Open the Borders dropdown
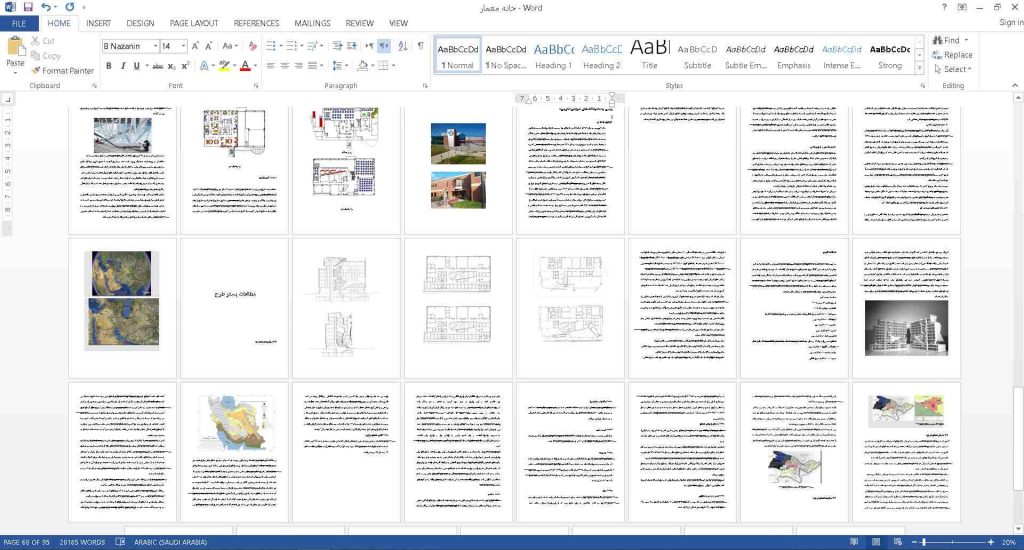 click(x=393, y=65)
